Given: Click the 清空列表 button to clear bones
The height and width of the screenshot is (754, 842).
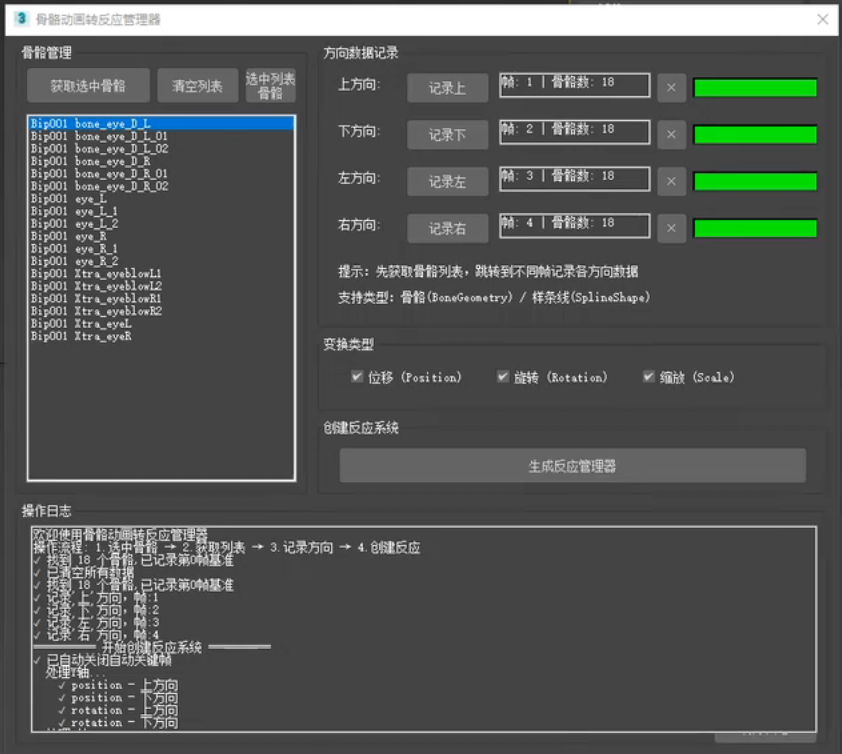Looking at the screenshot, I should [x=198, y=85].
